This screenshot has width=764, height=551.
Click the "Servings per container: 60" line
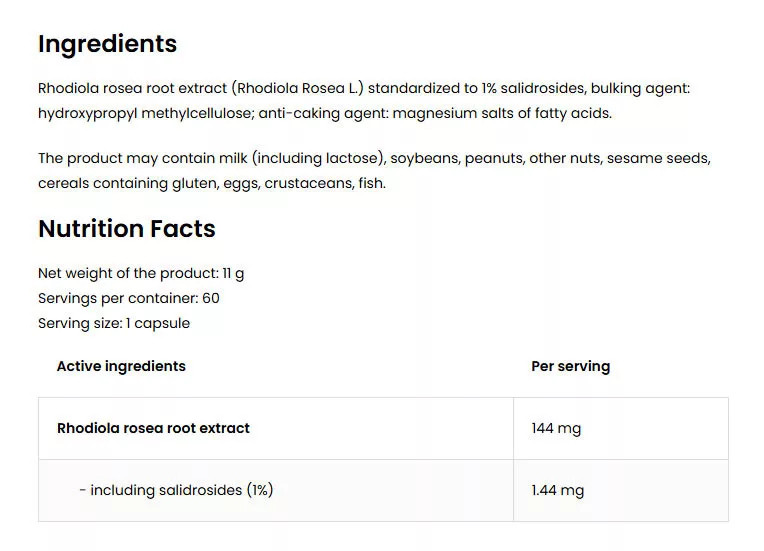tap(129, 298)
